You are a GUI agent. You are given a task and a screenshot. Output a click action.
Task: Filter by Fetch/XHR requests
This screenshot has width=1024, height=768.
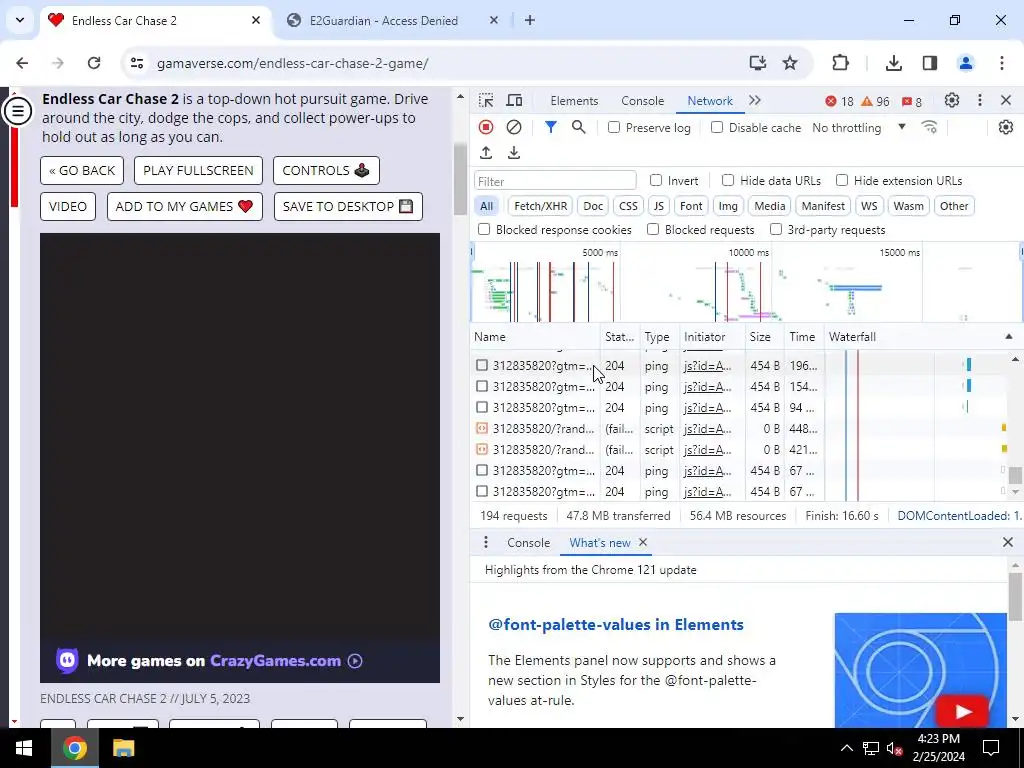[540, 206]
